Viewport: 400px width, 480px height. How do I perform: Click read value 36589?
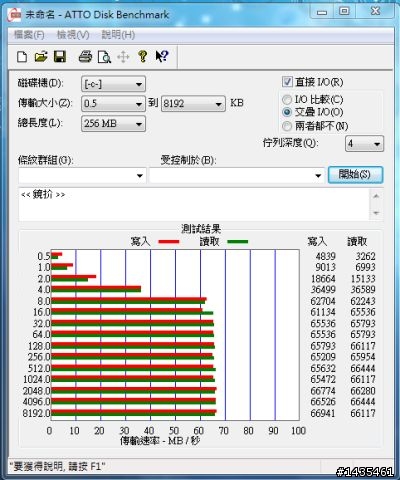[363, 290]
